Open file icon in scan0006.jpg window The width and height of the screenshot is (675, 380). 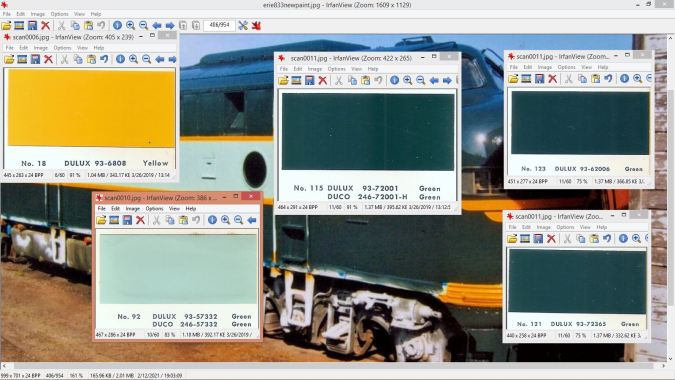[9, 59]
